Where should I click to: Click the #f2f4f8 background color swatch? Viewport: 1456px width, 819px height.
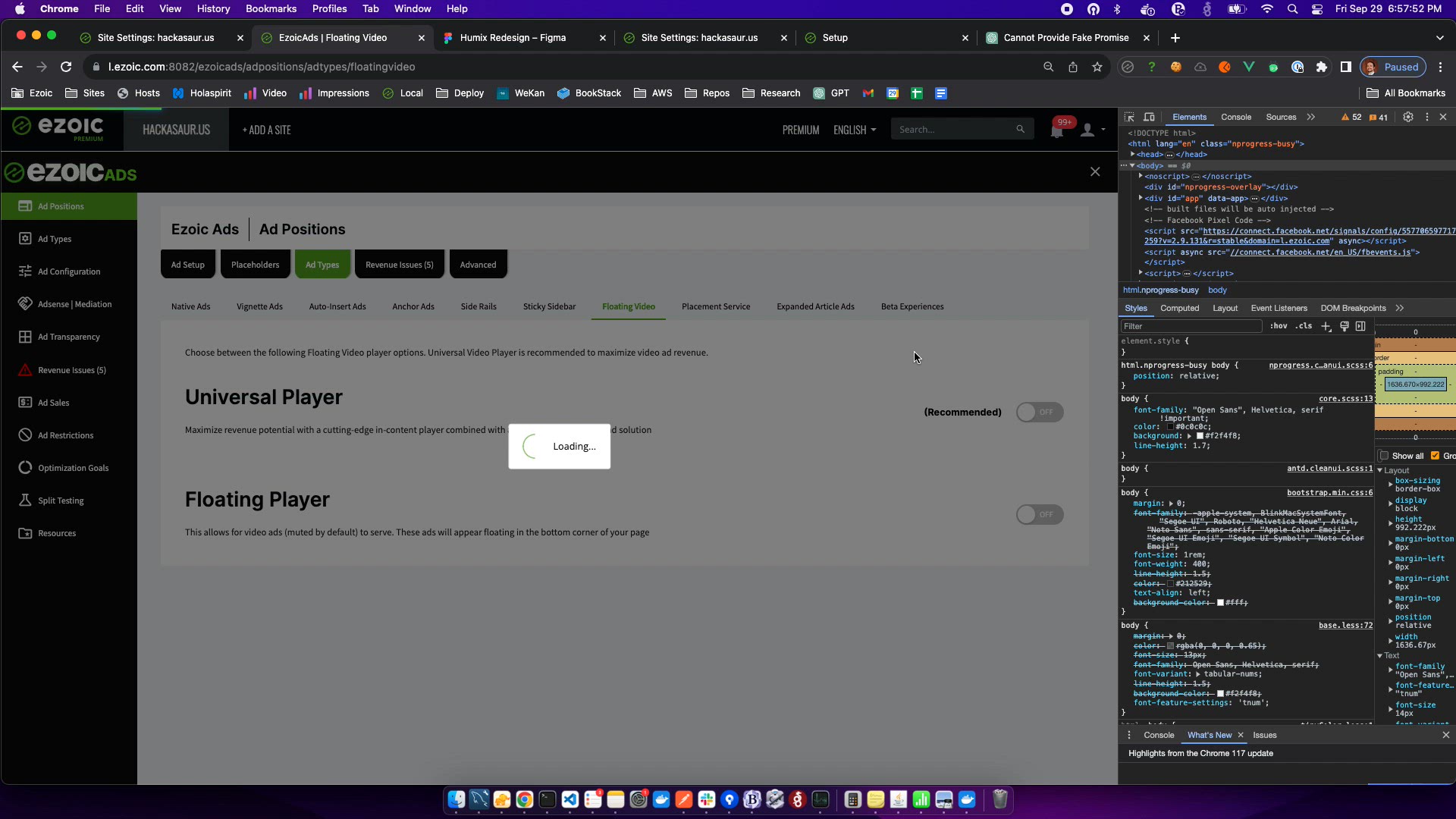(x=1200, y=436)
